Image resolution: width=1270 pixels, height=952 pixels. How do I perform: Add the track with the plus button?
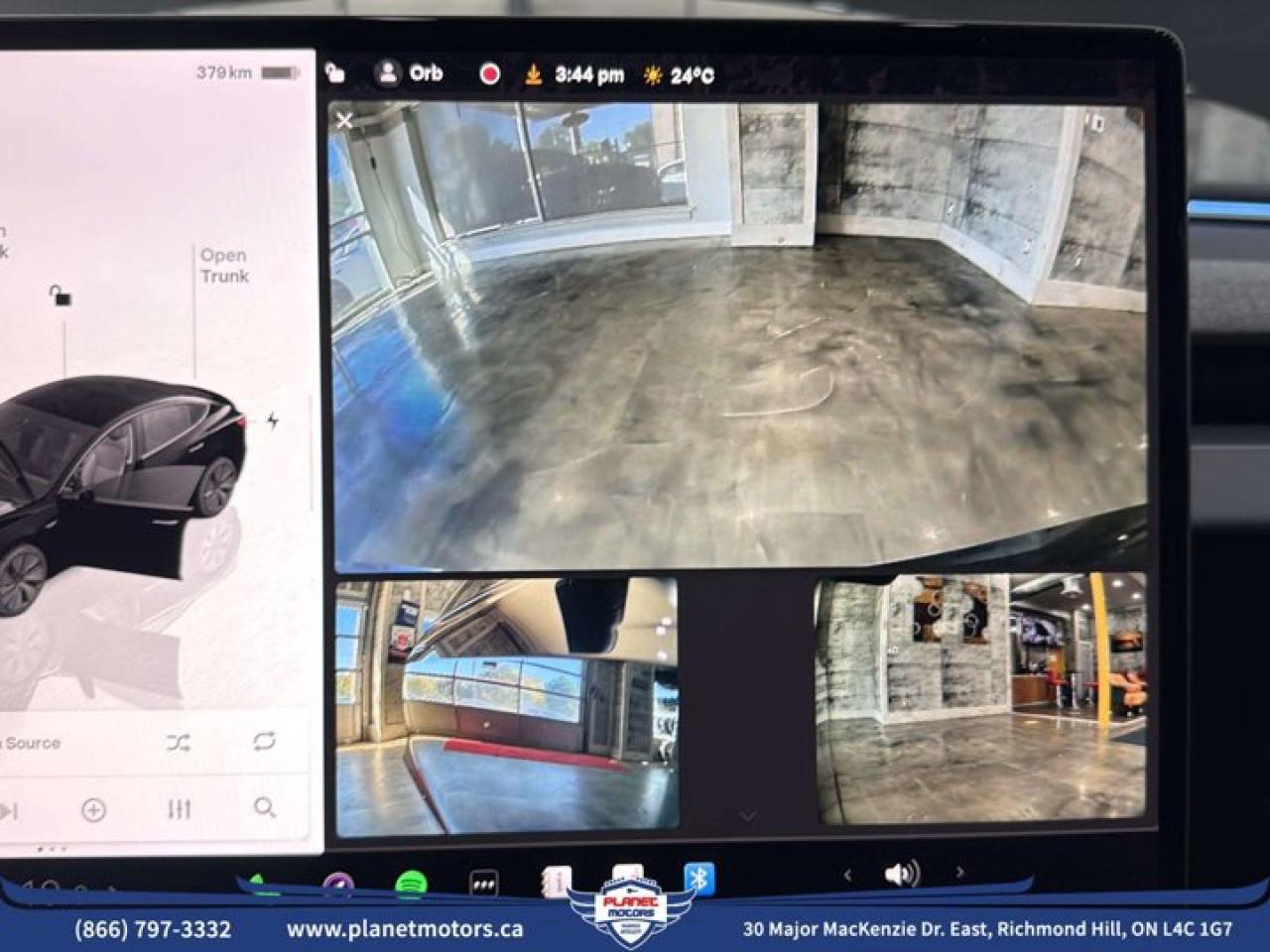point(93,810)
